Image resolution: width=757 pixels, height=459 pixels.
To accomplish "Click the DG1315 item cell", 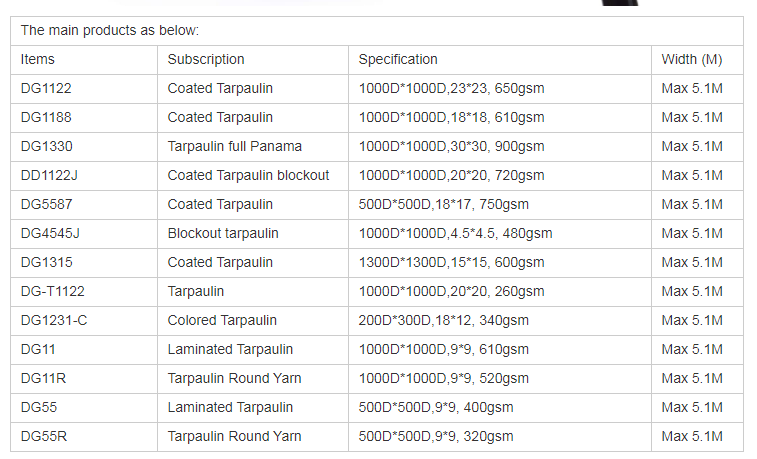I will (x=46, y=262).
